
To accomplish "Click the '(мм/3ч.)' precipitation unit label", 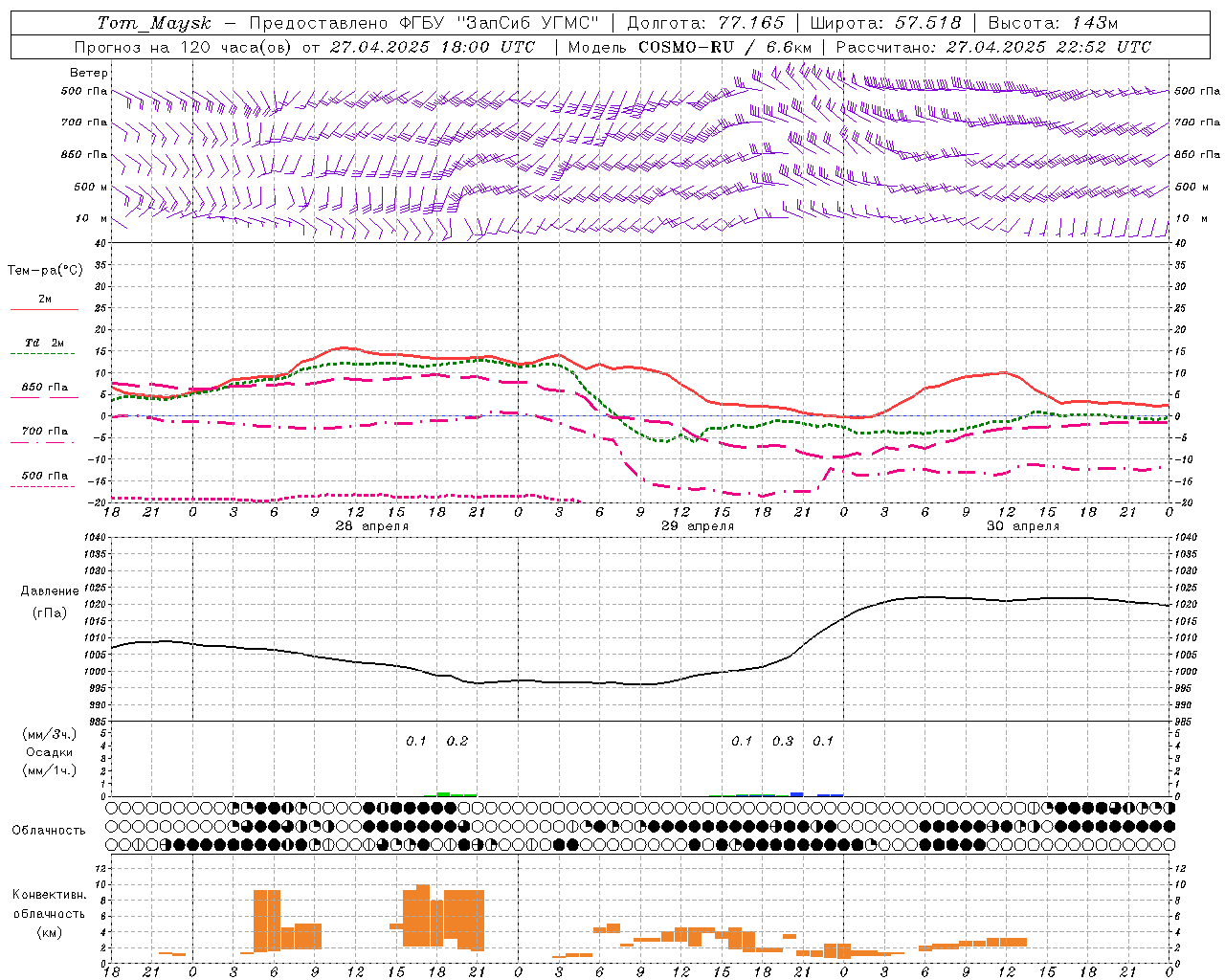I will [x=50, y=734].
